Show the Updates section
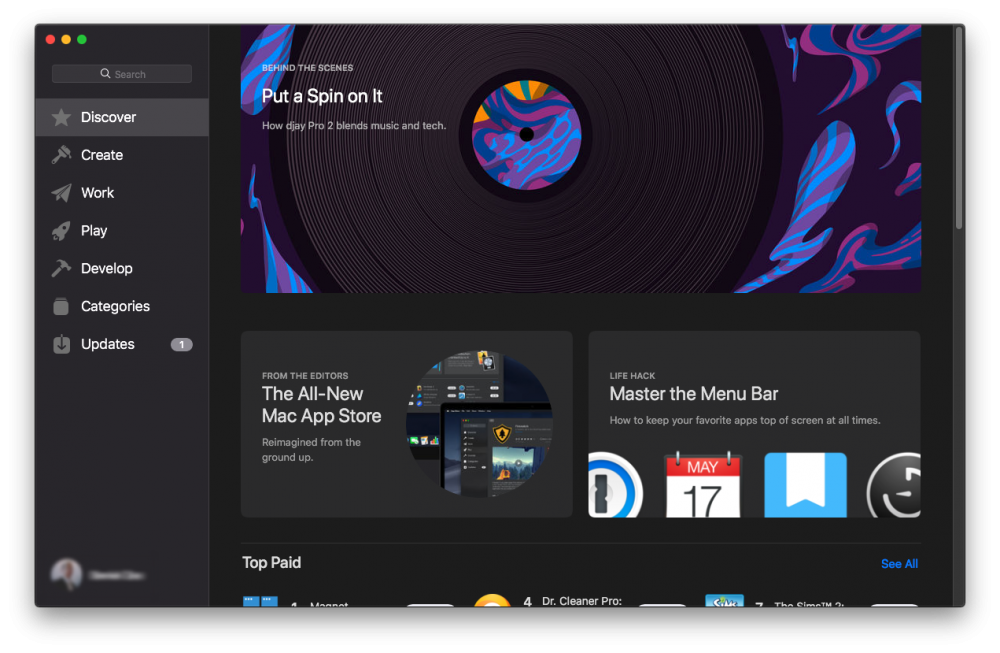 pyautogui.click(x=122, y=344)
